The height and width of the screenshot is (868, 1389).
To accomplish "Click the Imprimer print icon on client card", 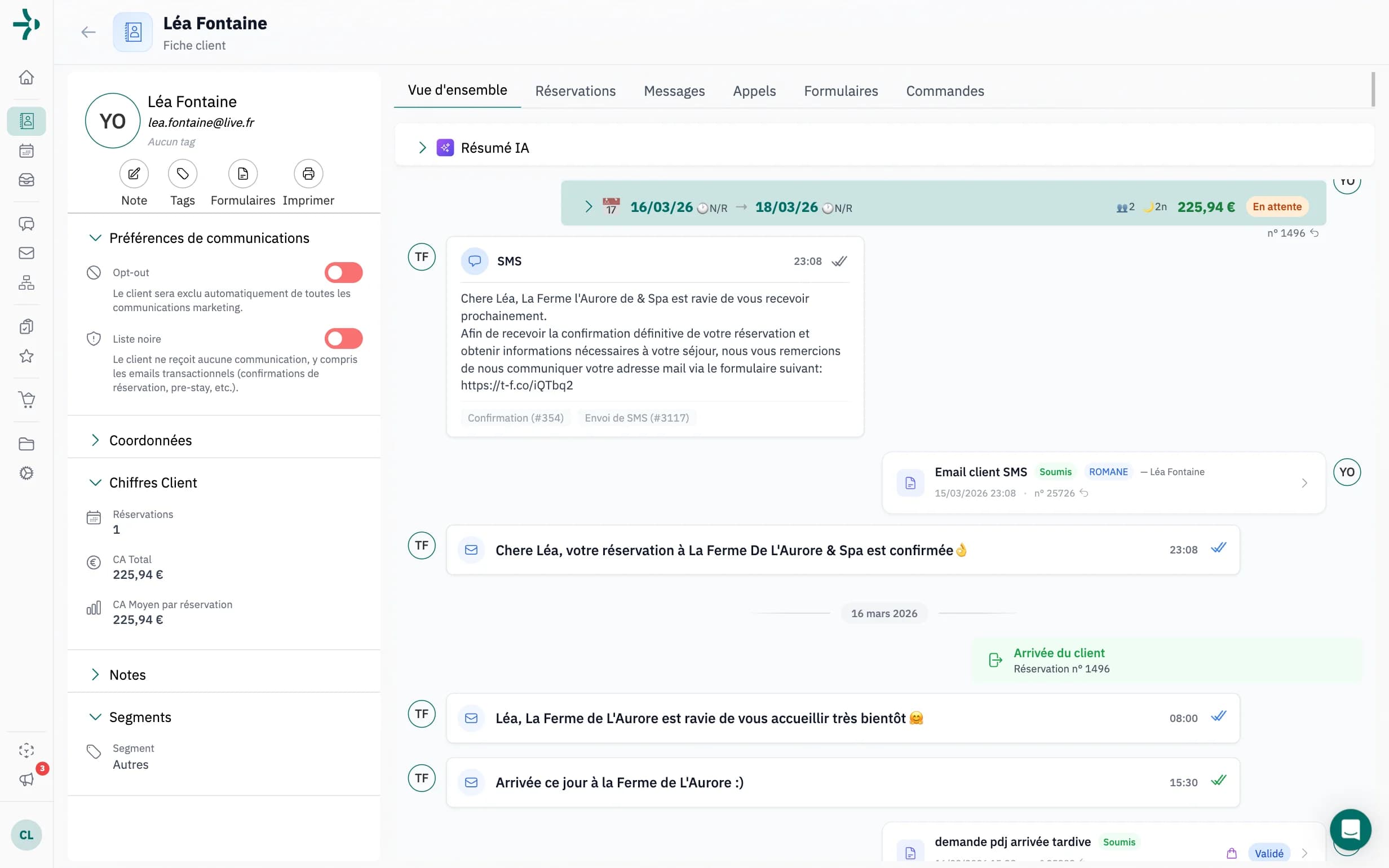I will coord(308,173).
